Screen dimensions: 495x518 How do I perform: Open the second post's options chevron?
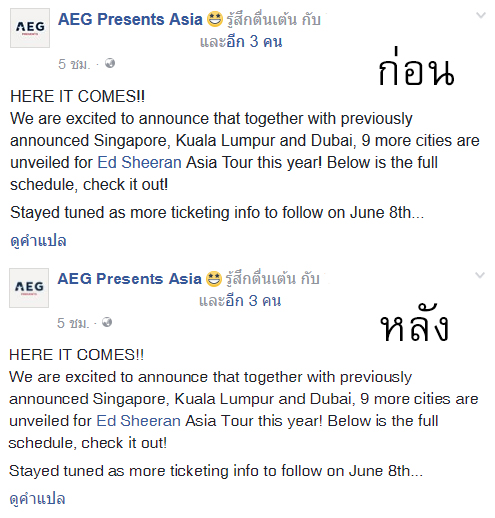pyautogui.click(x=480, y=275)
